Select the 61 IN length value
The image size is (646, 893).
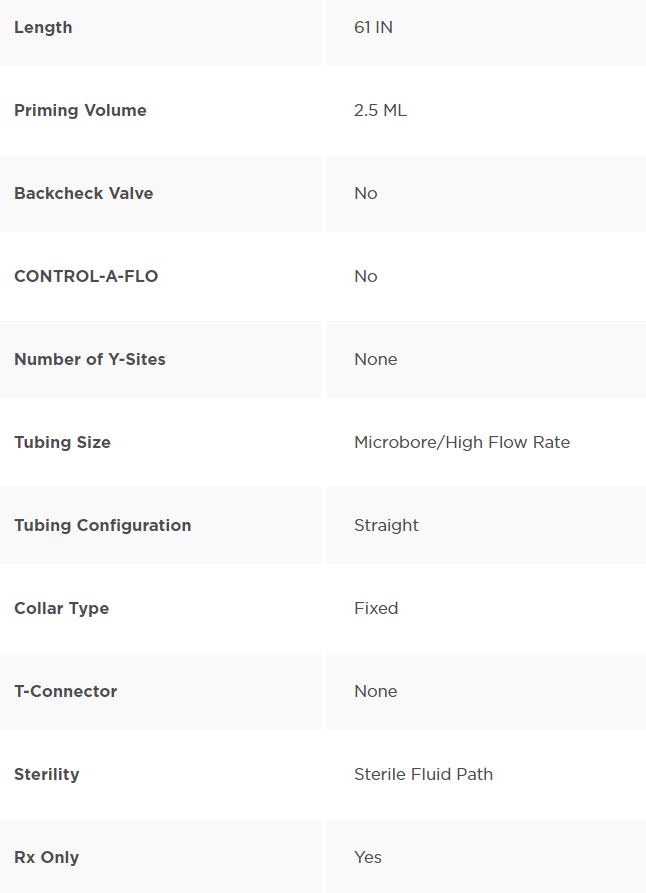(x=373, y=27)
